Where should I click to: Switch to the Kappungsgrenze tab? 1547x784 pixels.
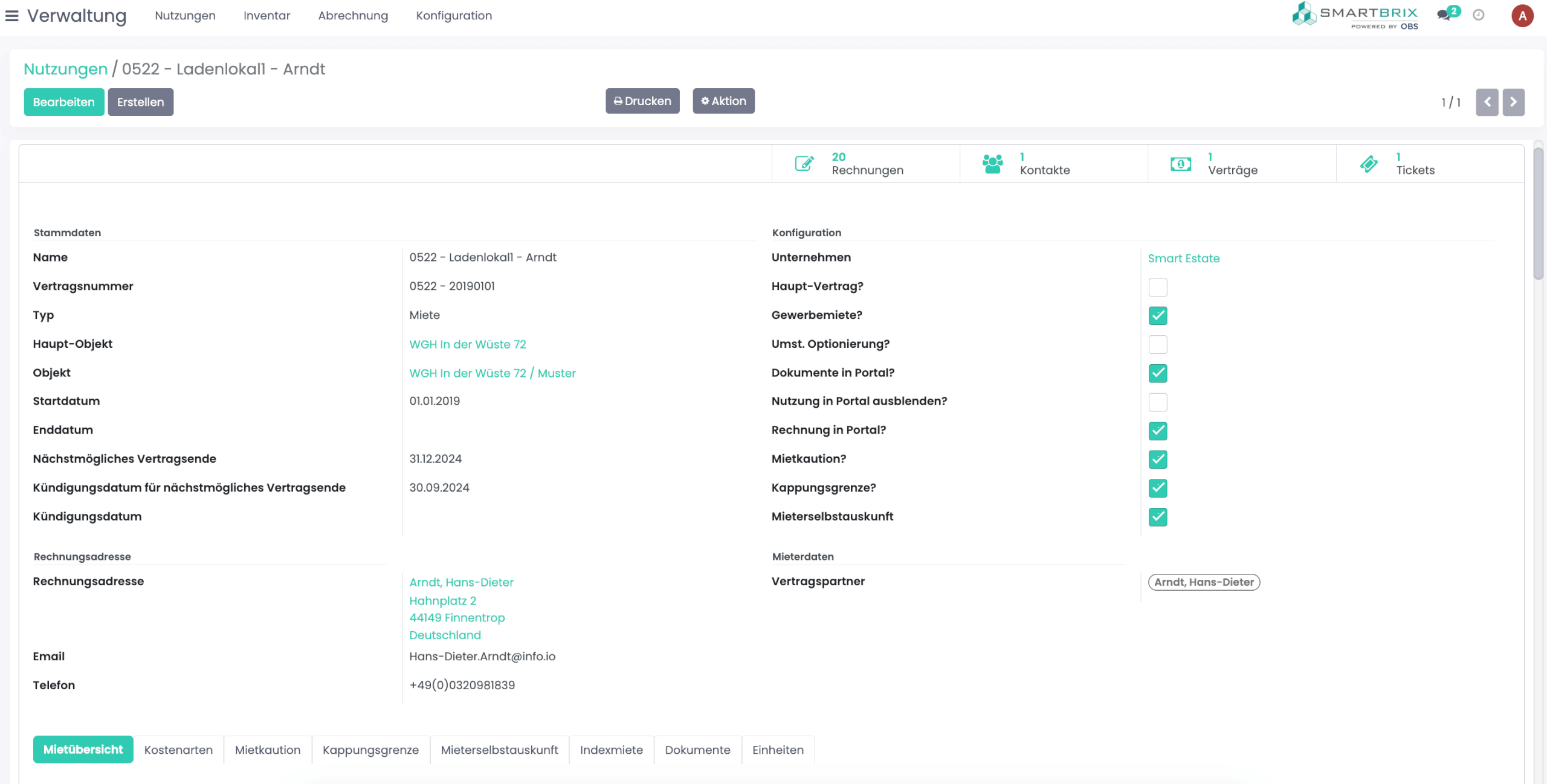point(370,750)
